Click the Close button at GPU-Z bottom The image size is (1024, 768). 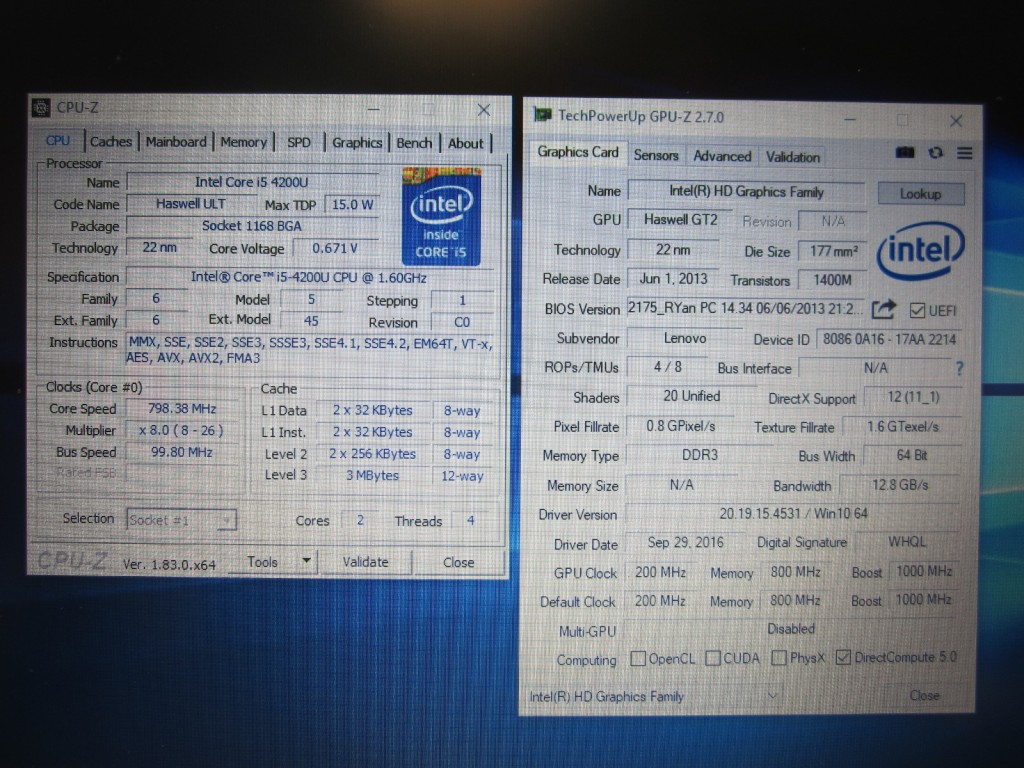[x=925, y=696]
